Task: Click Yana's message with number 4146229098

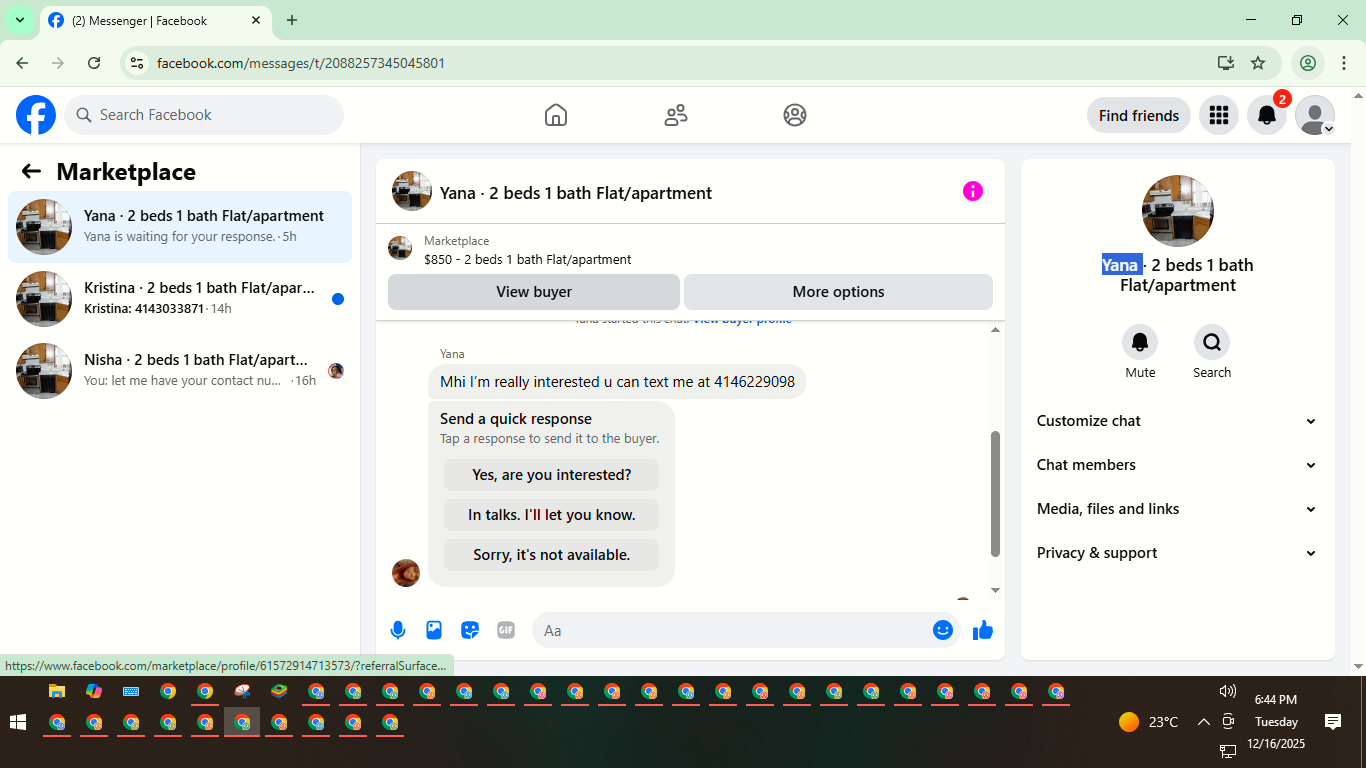Action: click(x=617, y=382)
